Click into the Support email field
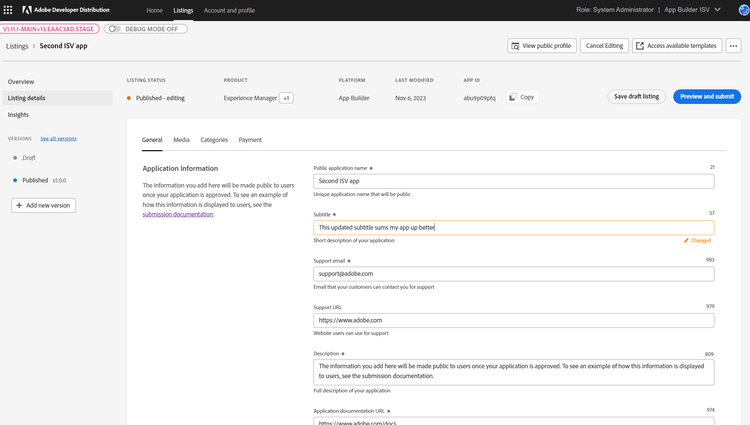750x425 pixels. tap(513, 274)
